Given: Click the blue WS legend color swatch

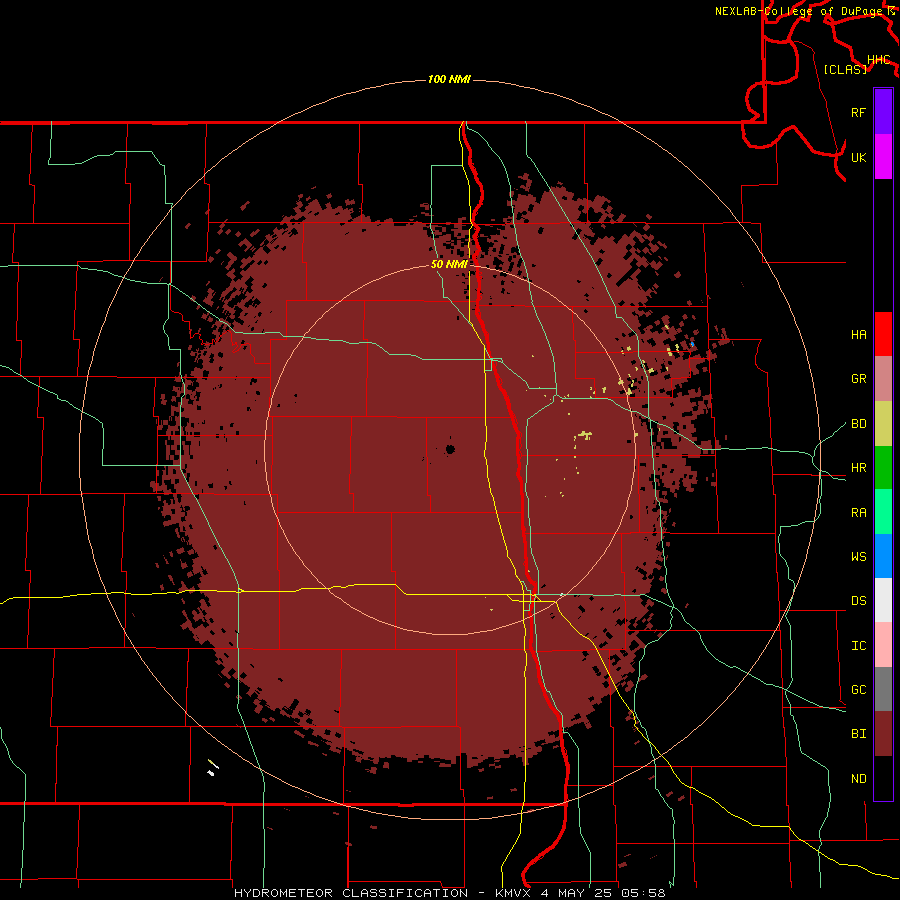Looking at the screenshot, I should tap(883, 556).
